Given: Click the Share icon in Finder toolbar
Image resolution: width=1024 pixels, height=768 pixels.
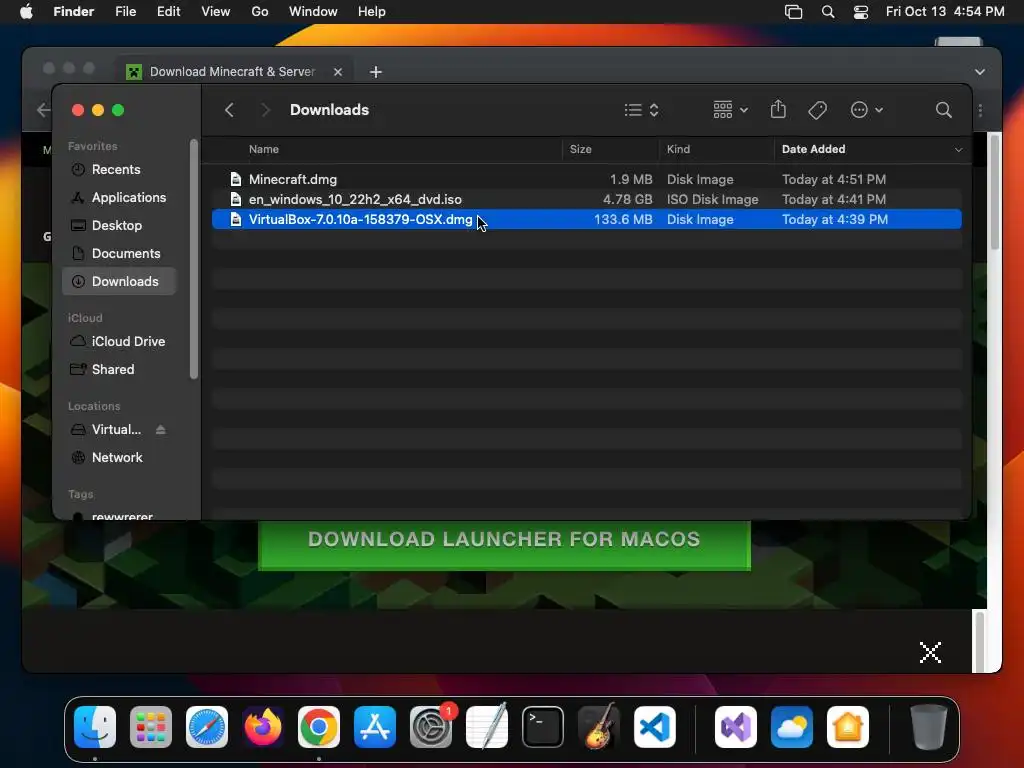Looking at the screenshot, I should pyautogui.click(x=778, y=109).
